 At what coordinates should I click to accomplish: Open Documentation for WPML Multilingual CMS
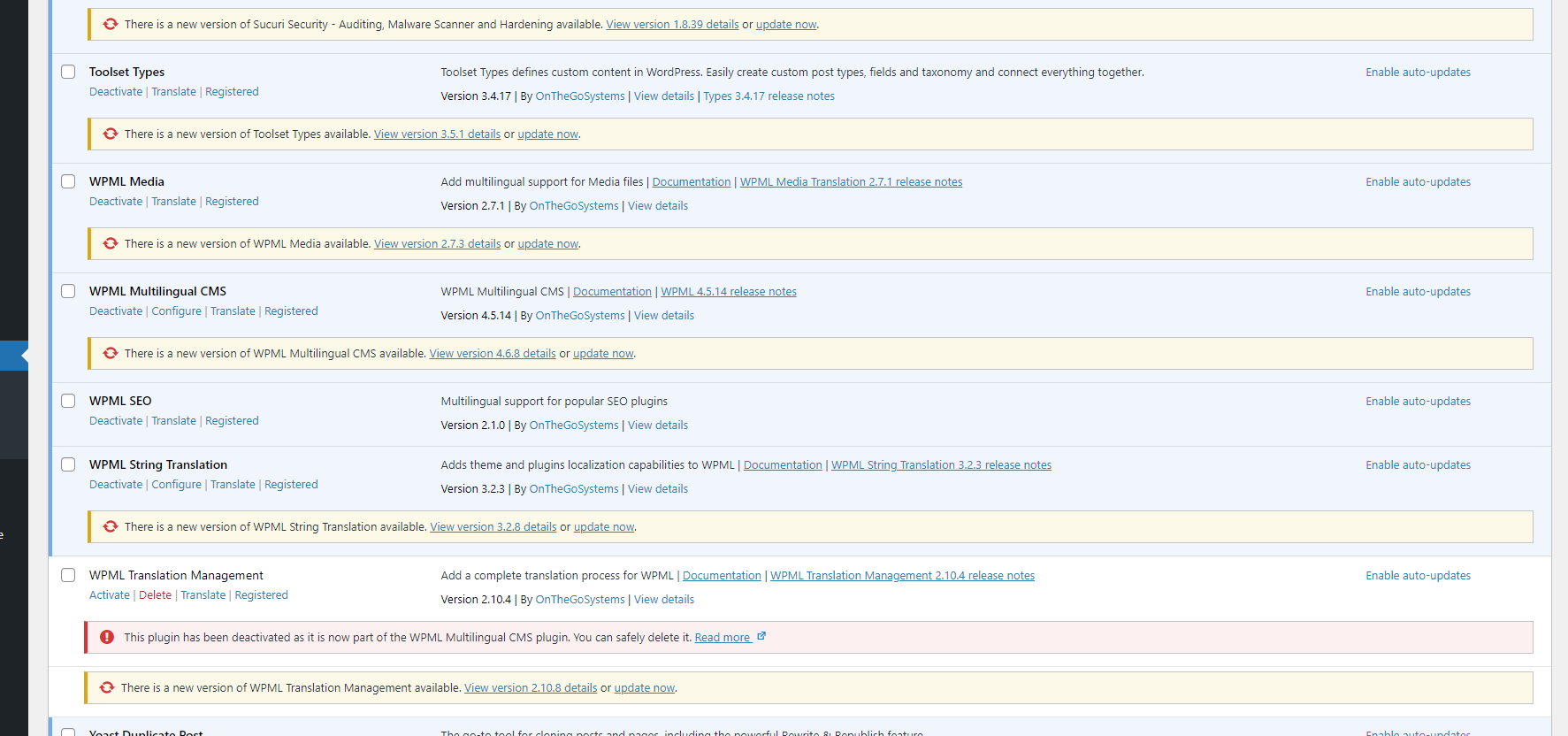[612, 292]
